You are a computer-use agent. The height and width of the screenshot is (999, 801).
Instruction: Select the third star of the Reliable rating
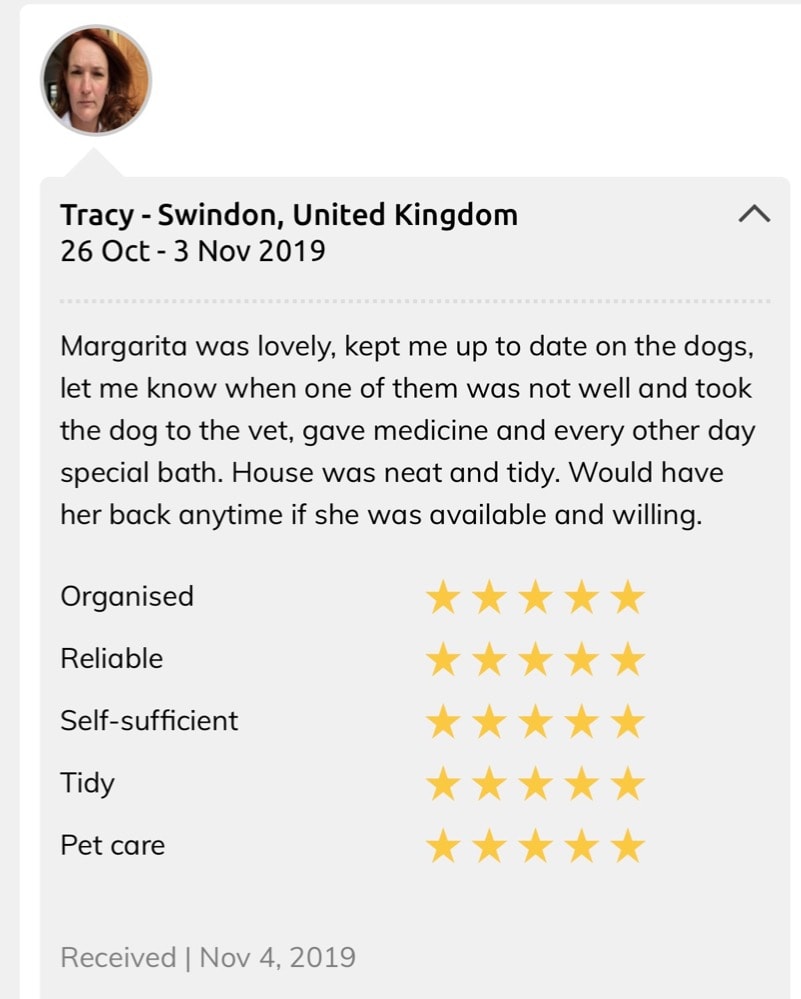click(x=535, y=660)
